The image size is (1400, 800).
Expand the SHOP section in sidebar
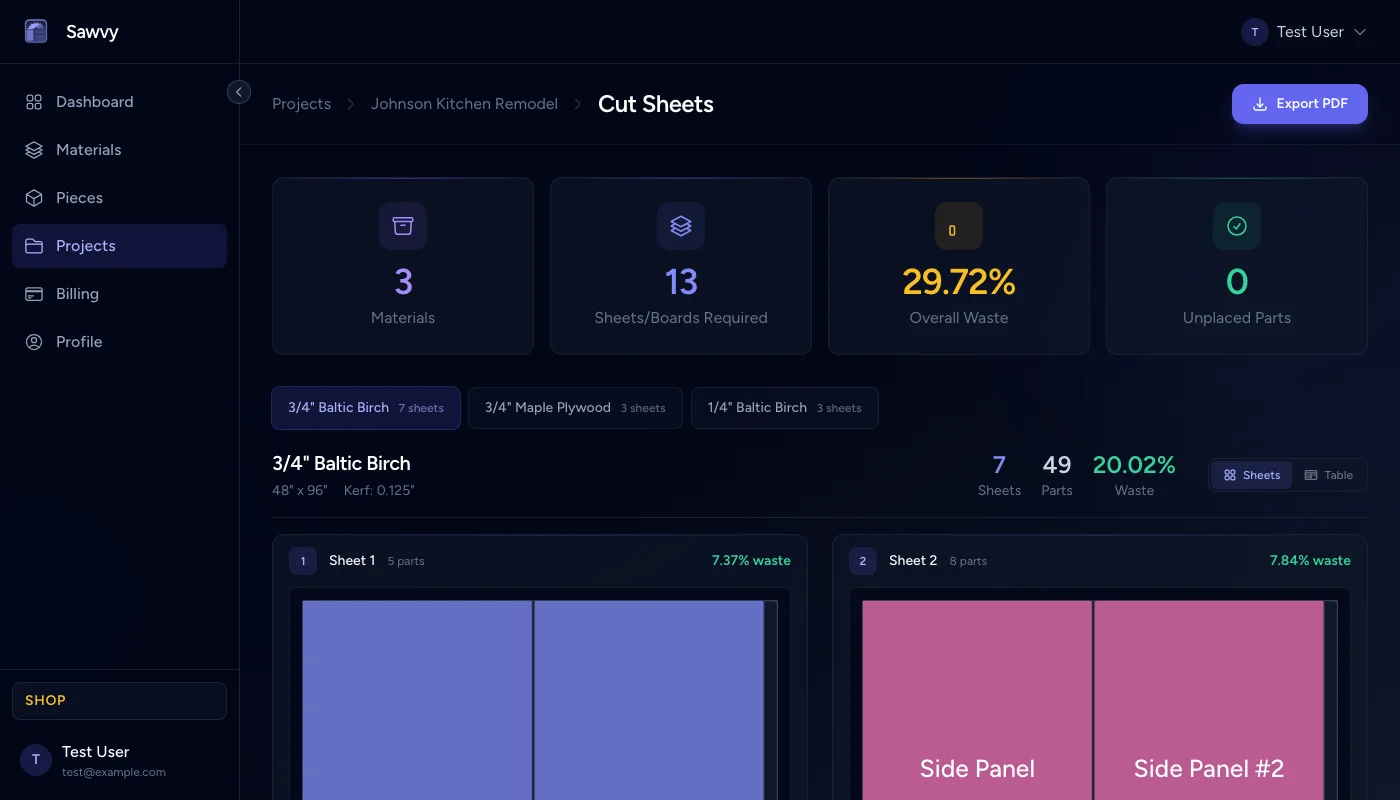coord(119,701)
